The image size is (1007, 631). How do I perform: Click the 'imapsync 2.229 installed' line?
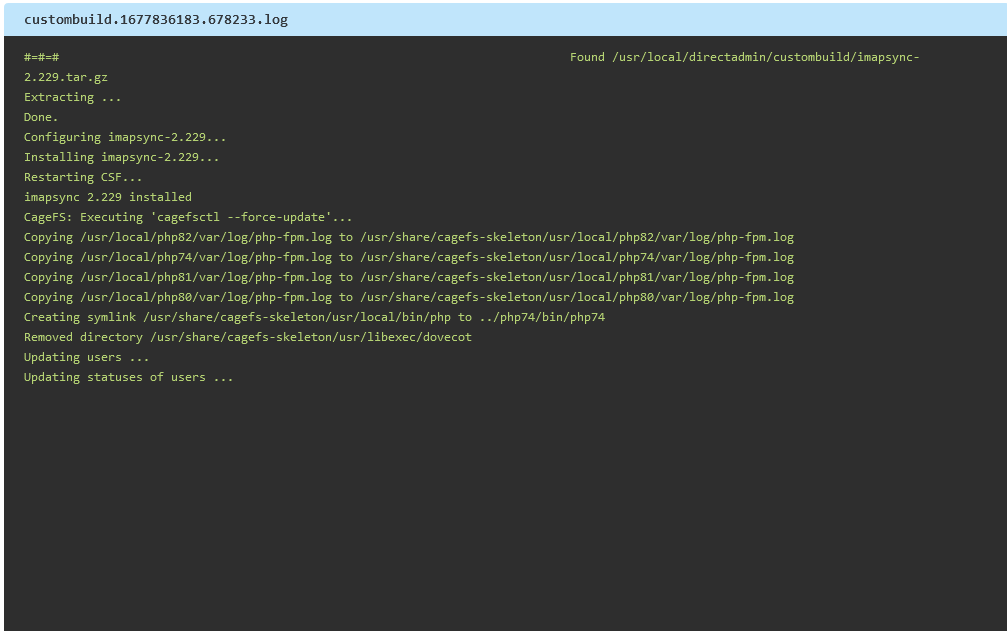click(x=108, y=197)
